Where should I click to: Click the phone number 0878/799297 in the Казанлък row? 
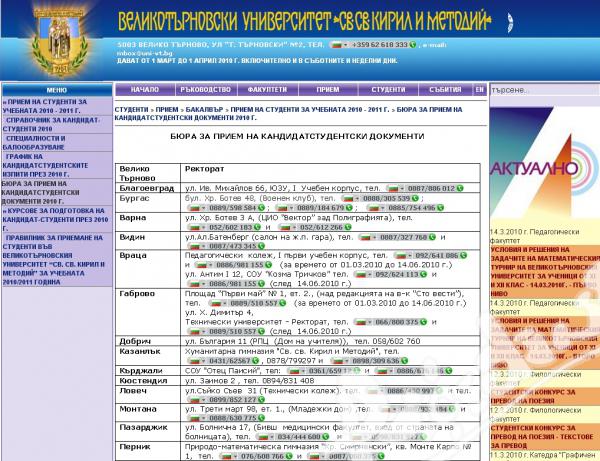(x=291, y=361)
